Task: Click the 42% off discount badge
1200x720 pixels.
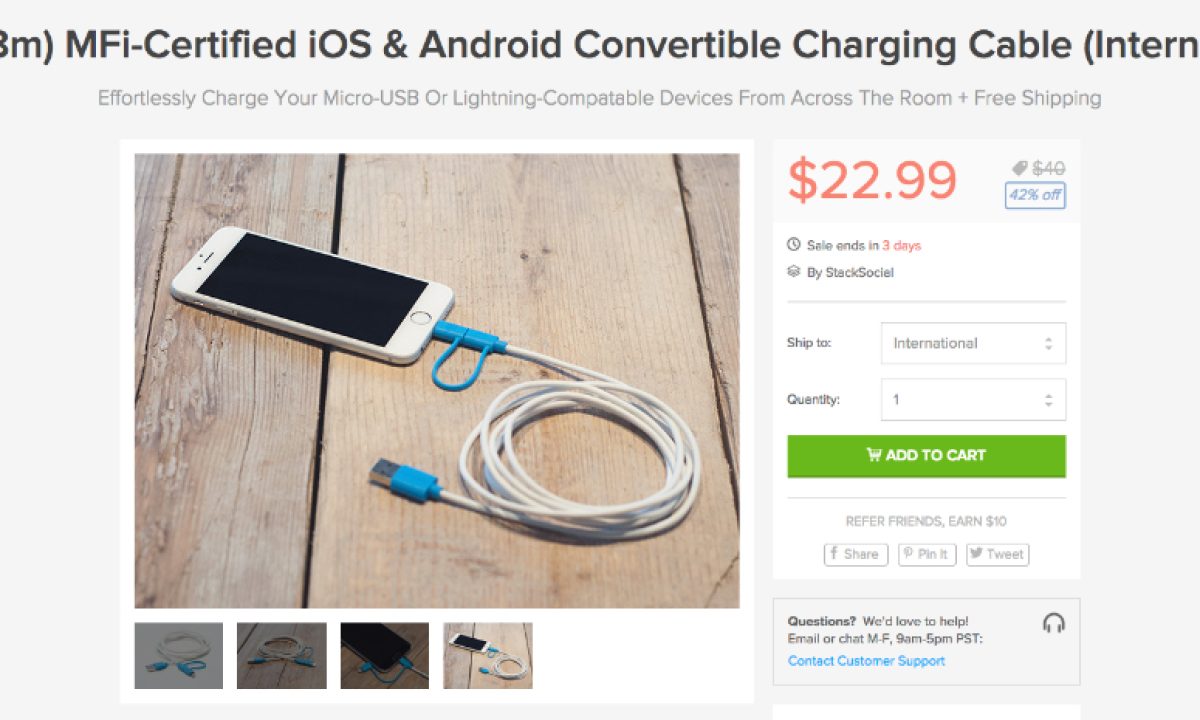Action: [x=1035, y=195]
